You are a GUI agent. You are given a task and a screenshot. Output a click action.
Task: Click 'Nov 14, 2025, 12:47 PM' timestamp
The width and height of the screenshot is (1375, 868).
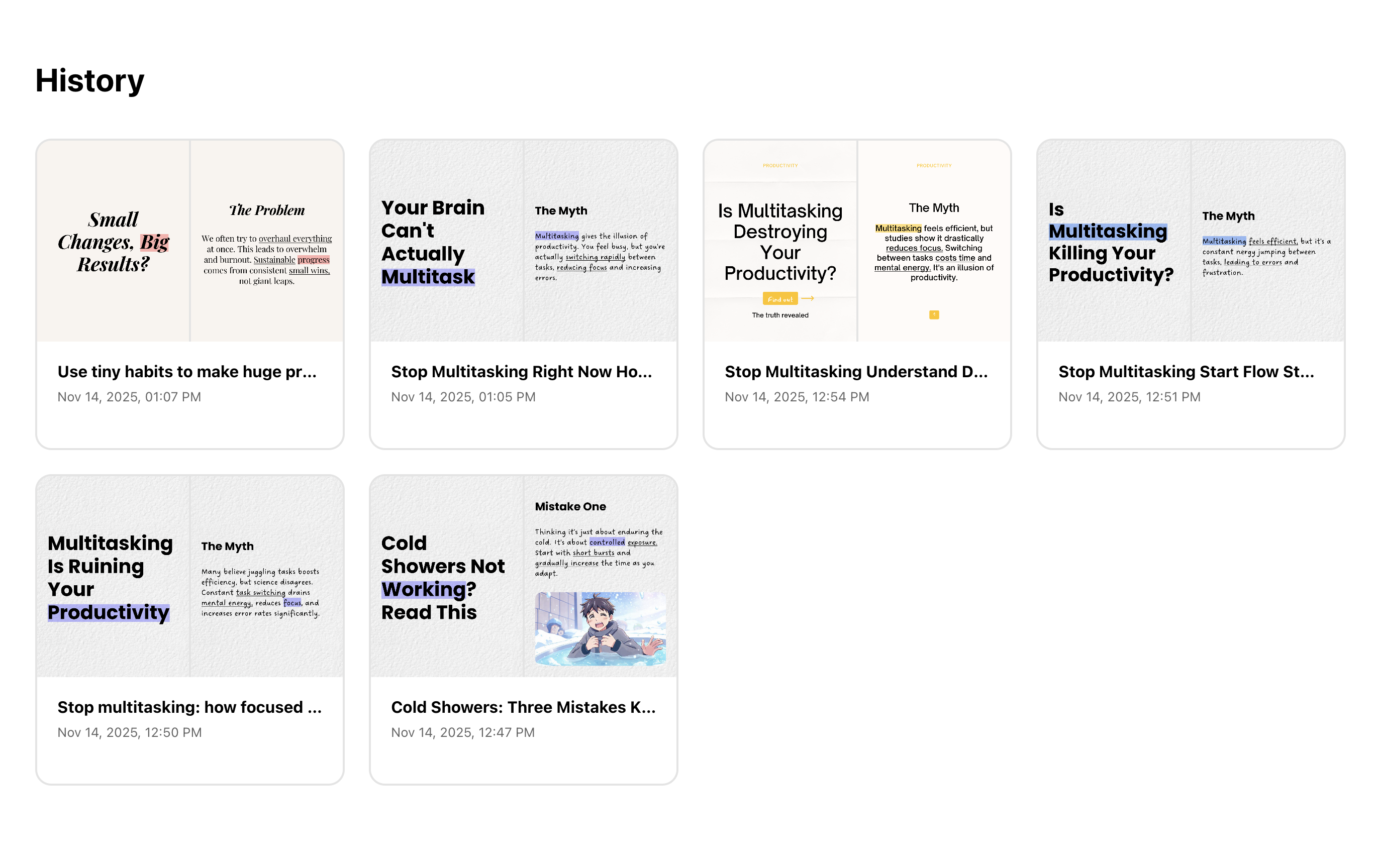(462, 732)
